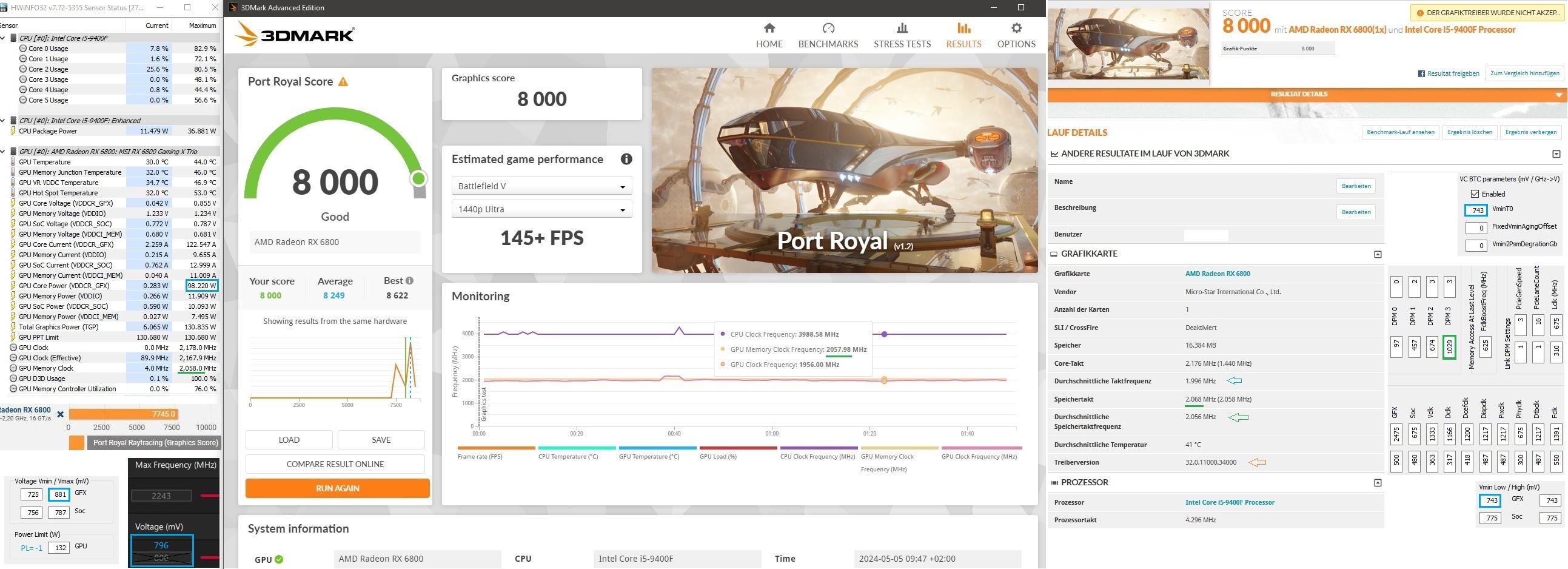Click the orange RUN AGAIN button
Screen dimensions: 1568x569
pos(338,488)
